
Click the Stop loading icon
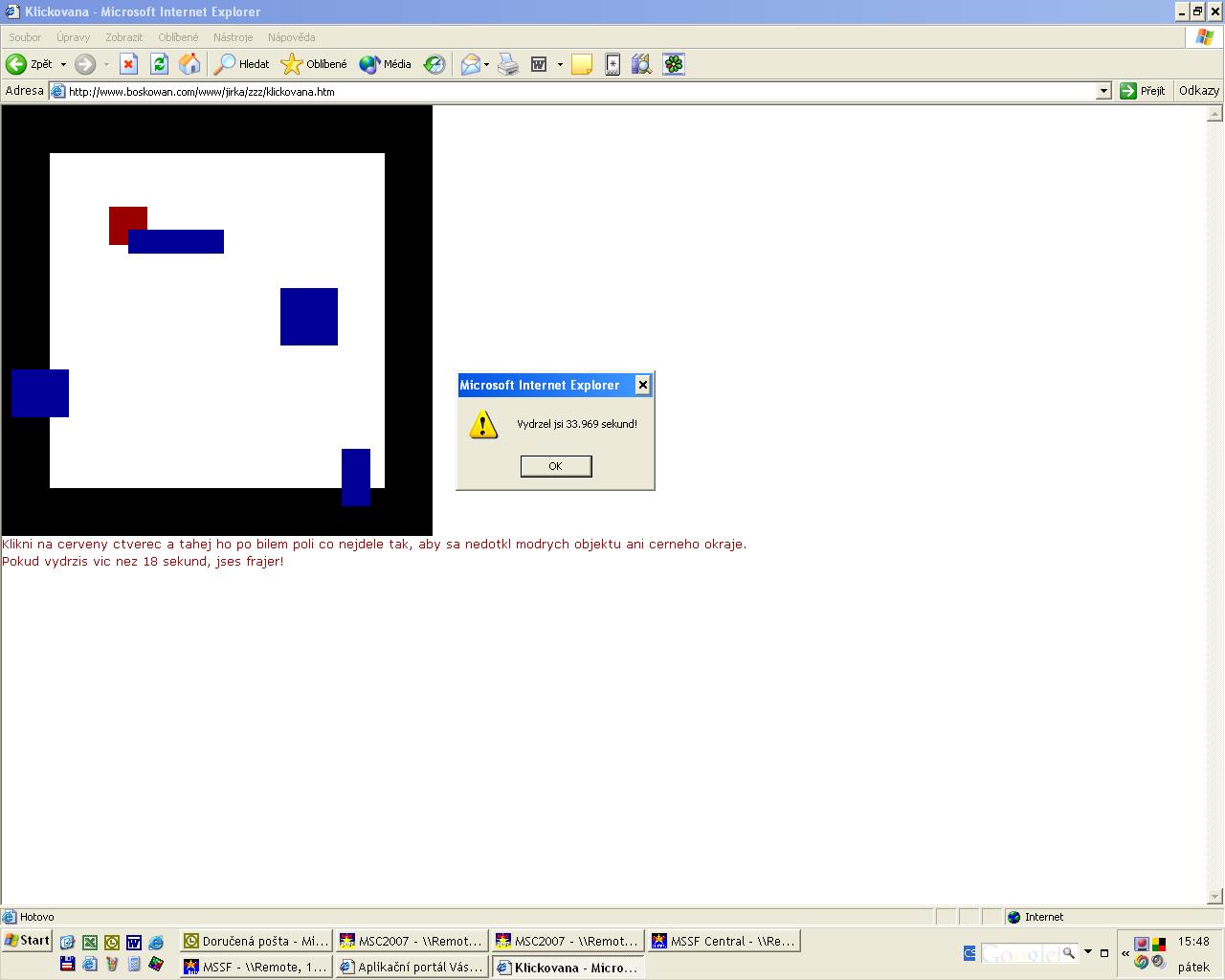(129, 64)
